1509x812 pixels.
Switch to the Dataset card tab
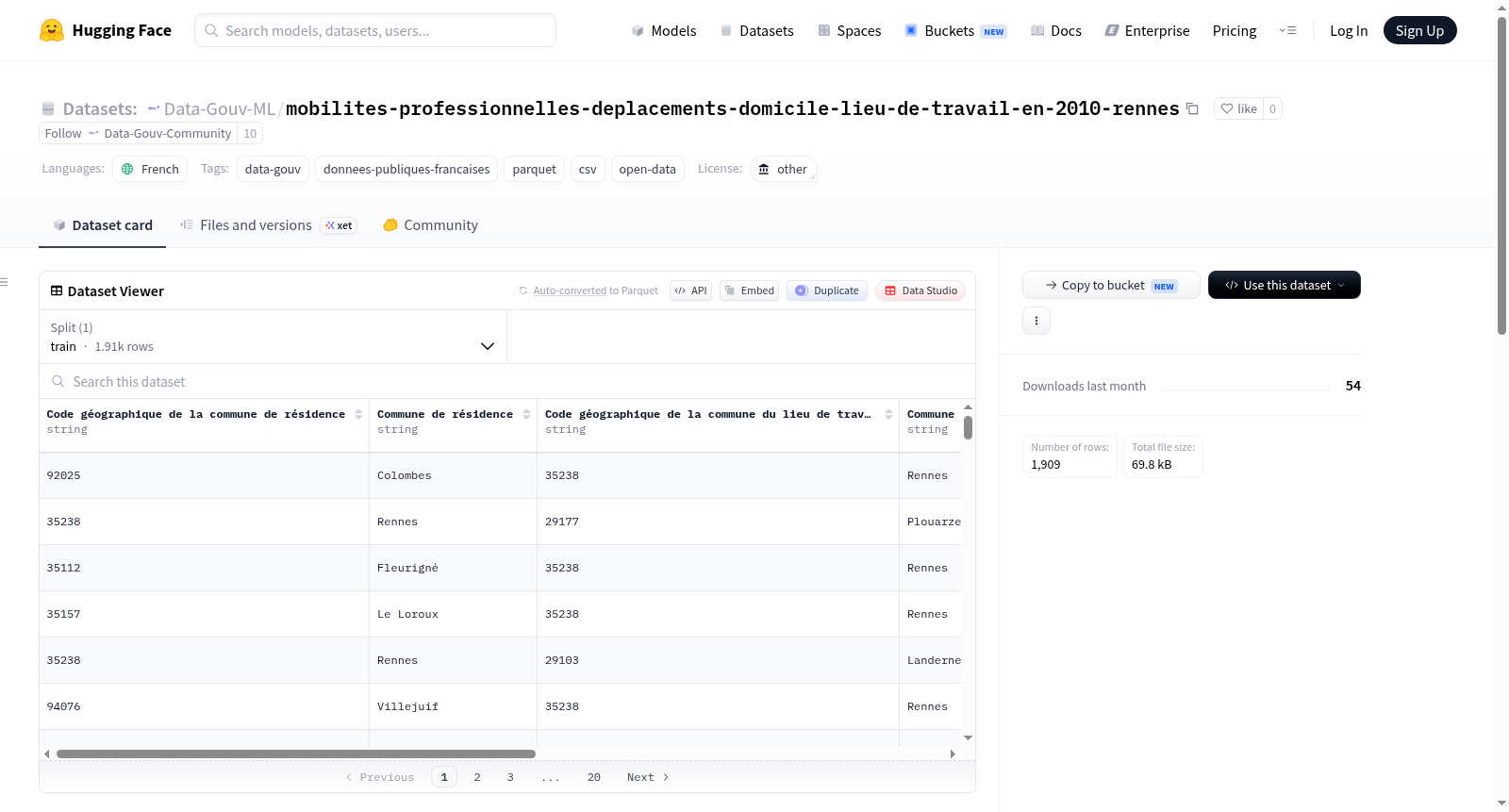[102, 224]
